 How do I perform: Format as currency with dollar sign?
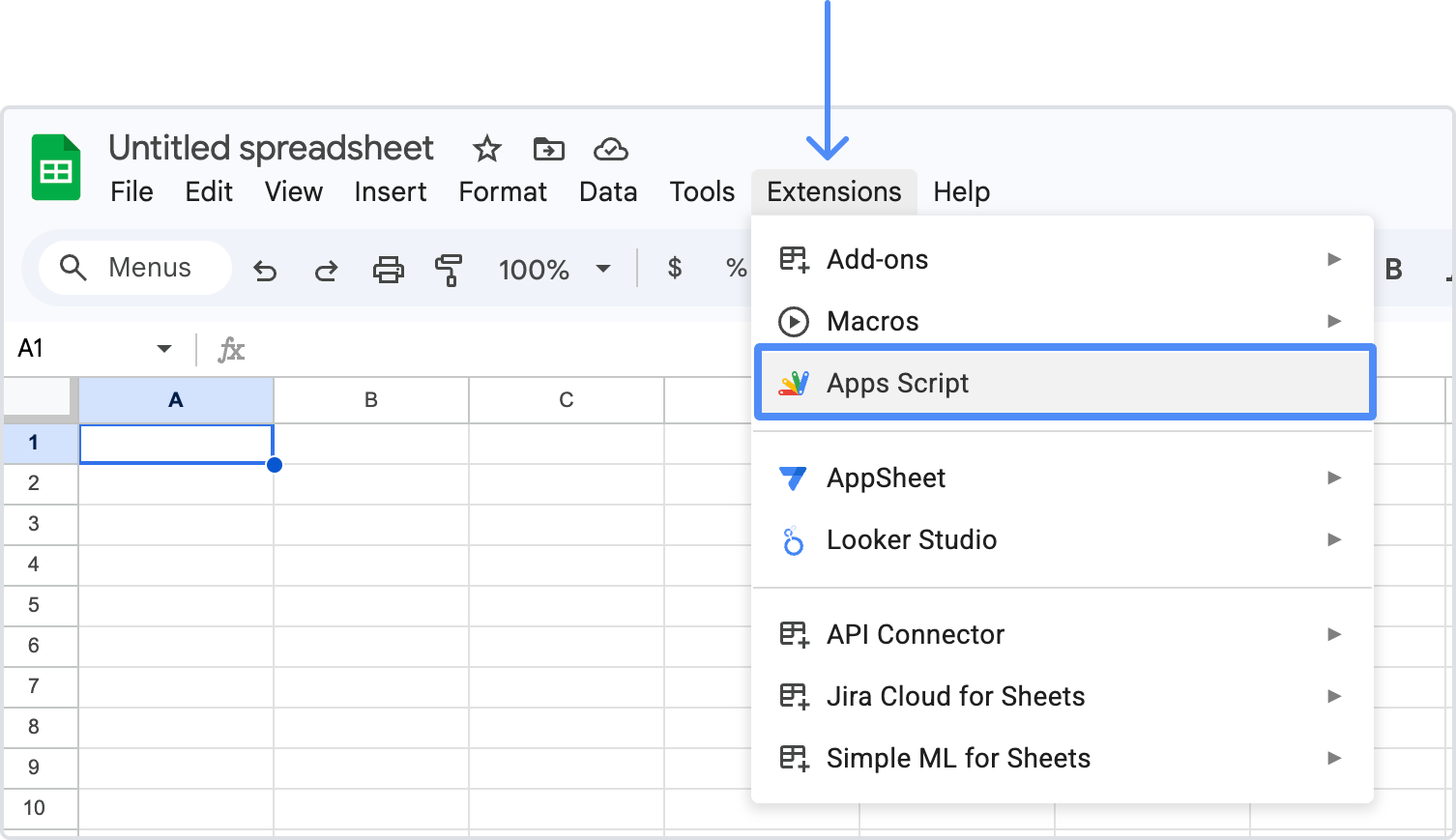pyautogui.click(x=675, y=268)
